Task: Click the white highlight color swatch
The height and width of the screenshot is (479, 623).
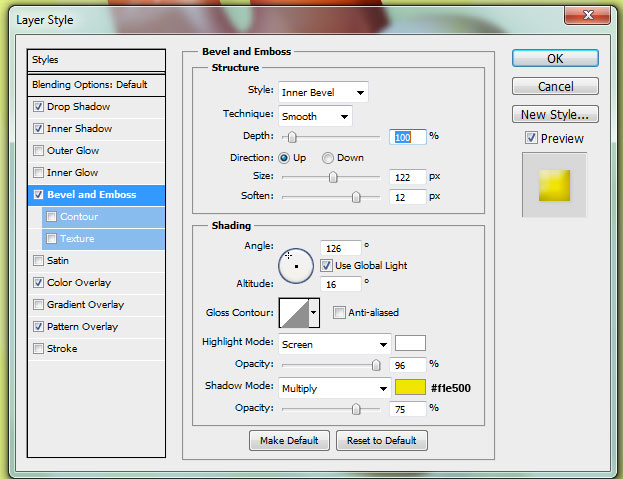Action: (410, 344)
